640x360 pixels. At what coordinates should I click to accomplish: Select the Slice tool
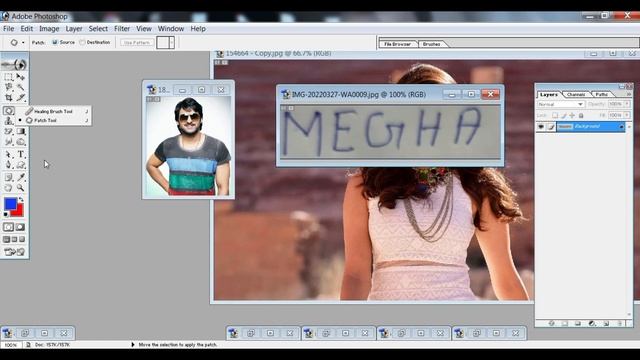coord(20,98)
